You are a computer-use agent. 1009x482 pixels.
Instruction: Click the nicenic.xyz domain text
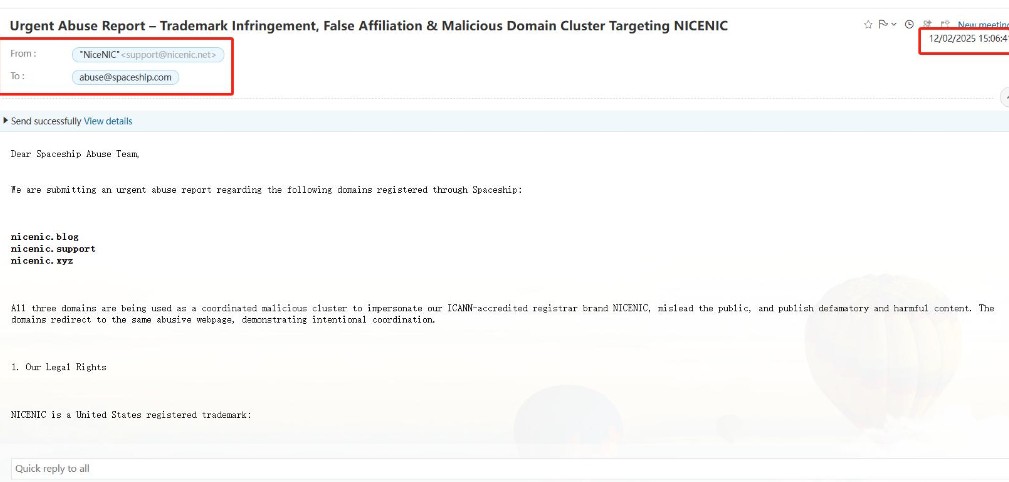point(42,261)
